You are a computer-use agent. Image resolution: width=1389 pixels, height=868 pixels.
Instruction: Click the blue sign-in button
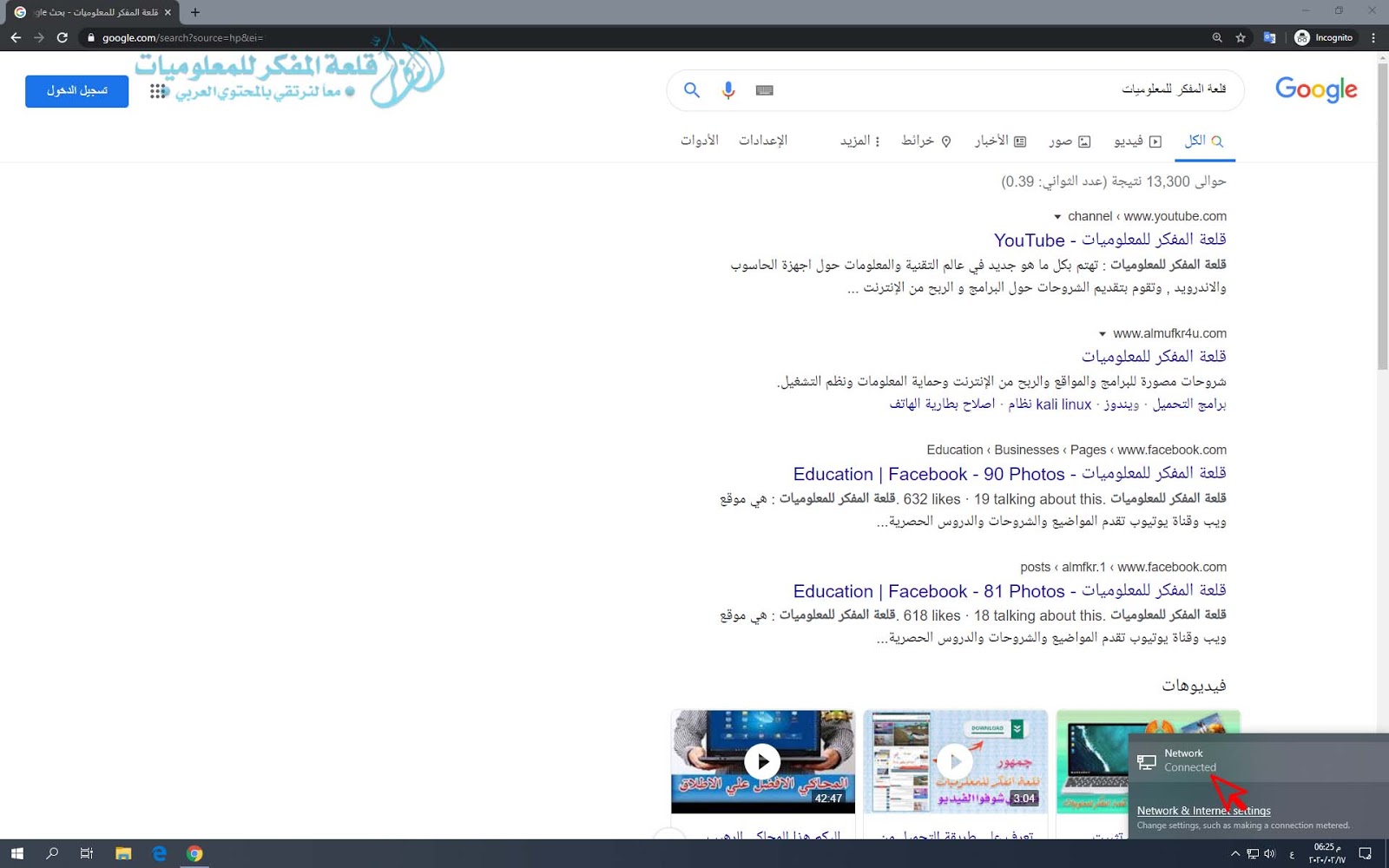76,91
